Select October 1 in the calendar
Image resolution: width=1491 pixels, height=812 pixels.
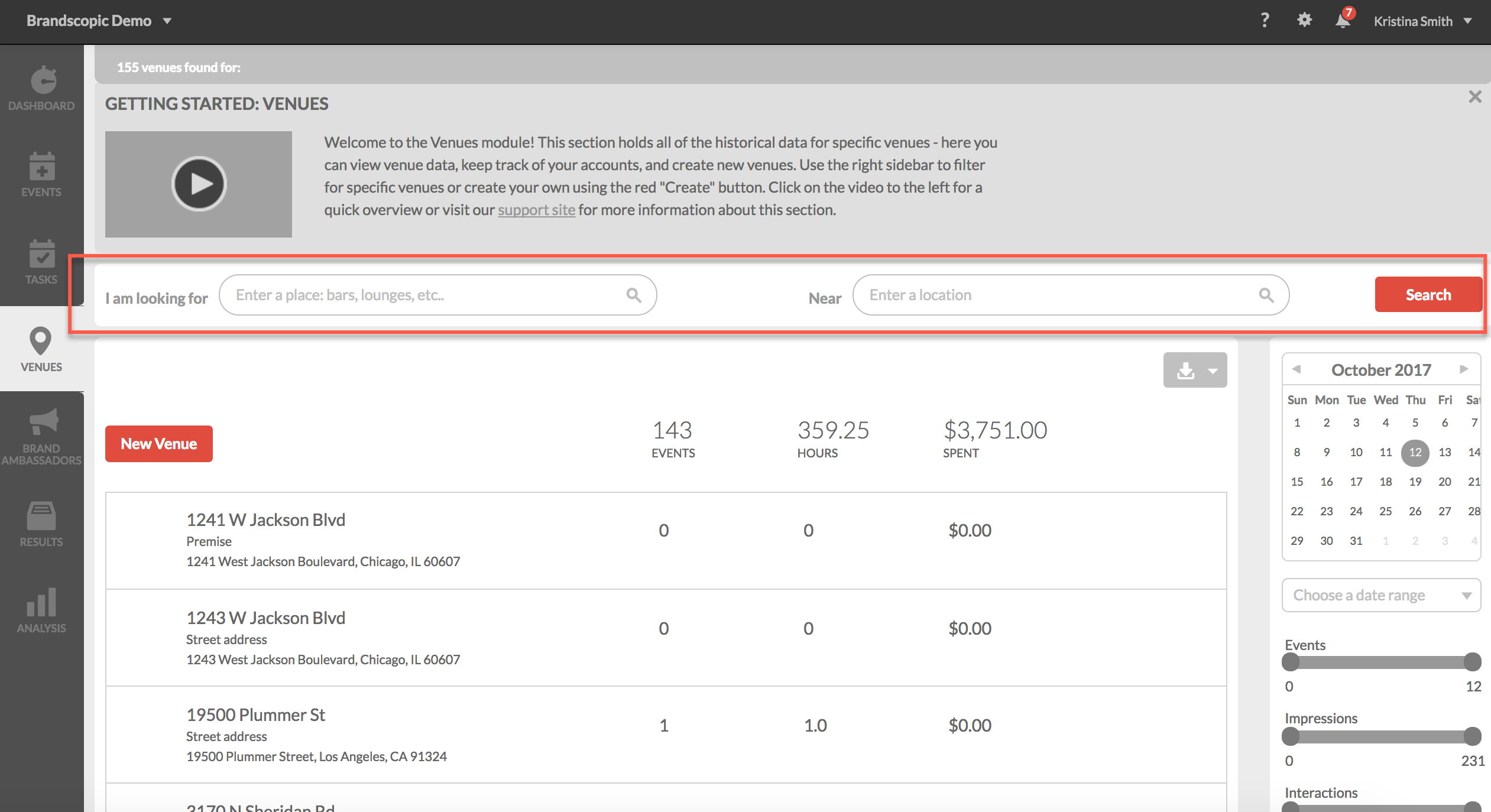point(1297,423)
